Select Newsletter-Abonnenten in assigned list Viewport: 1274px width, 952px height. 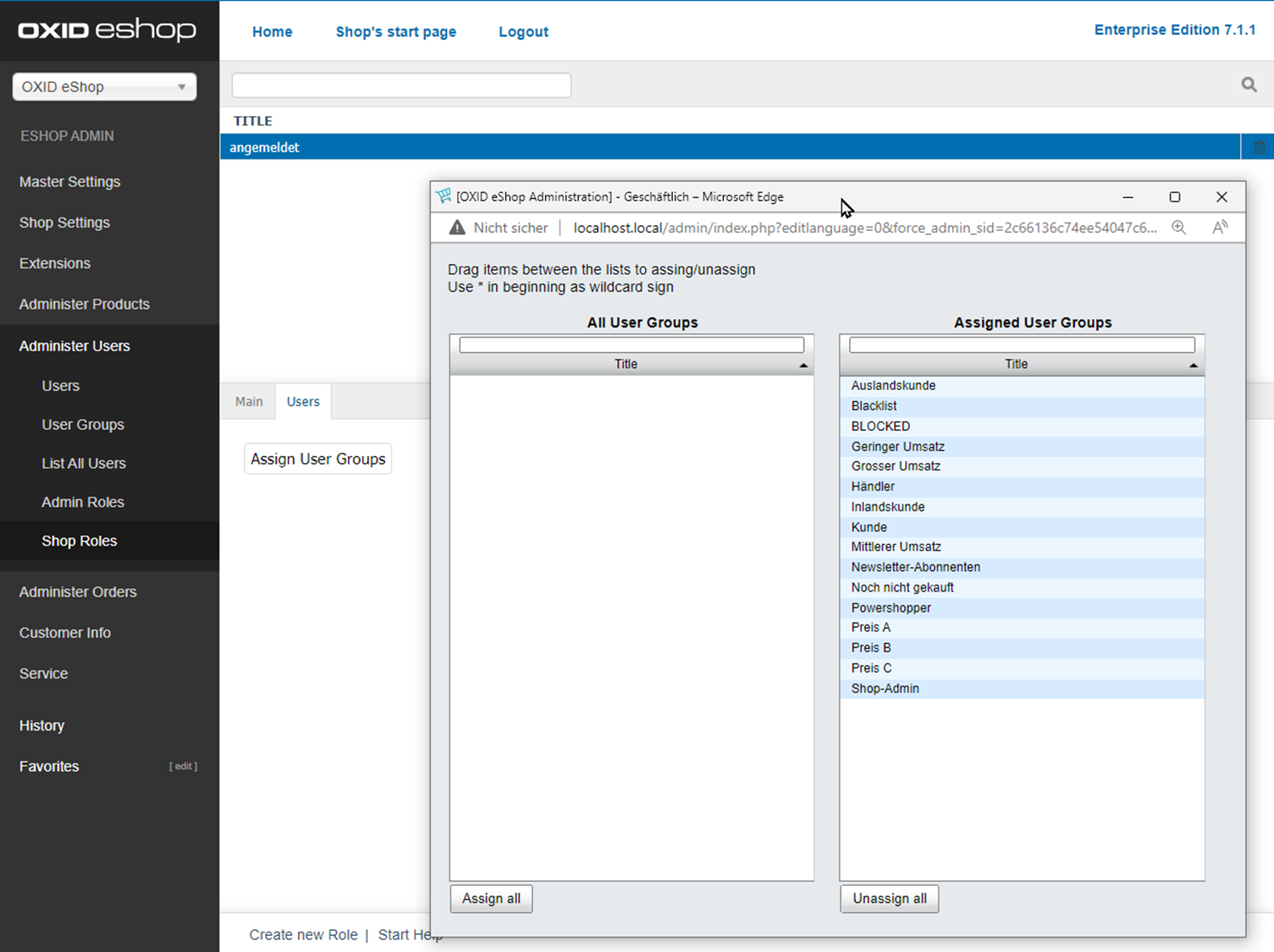pos(916,567)
